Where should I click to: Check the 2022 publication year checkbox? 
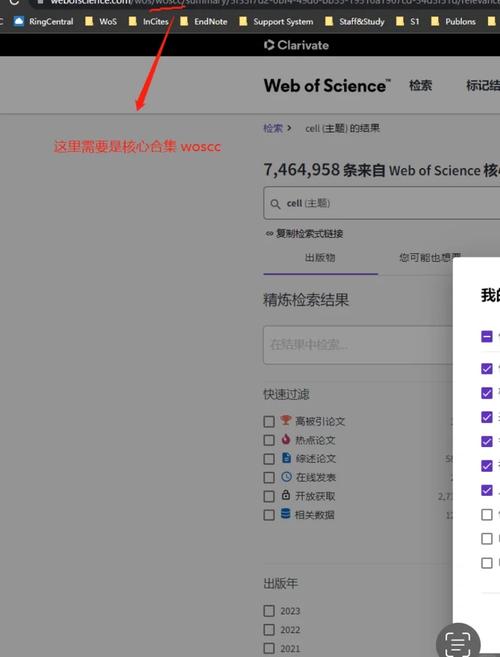tap(269, 630)
